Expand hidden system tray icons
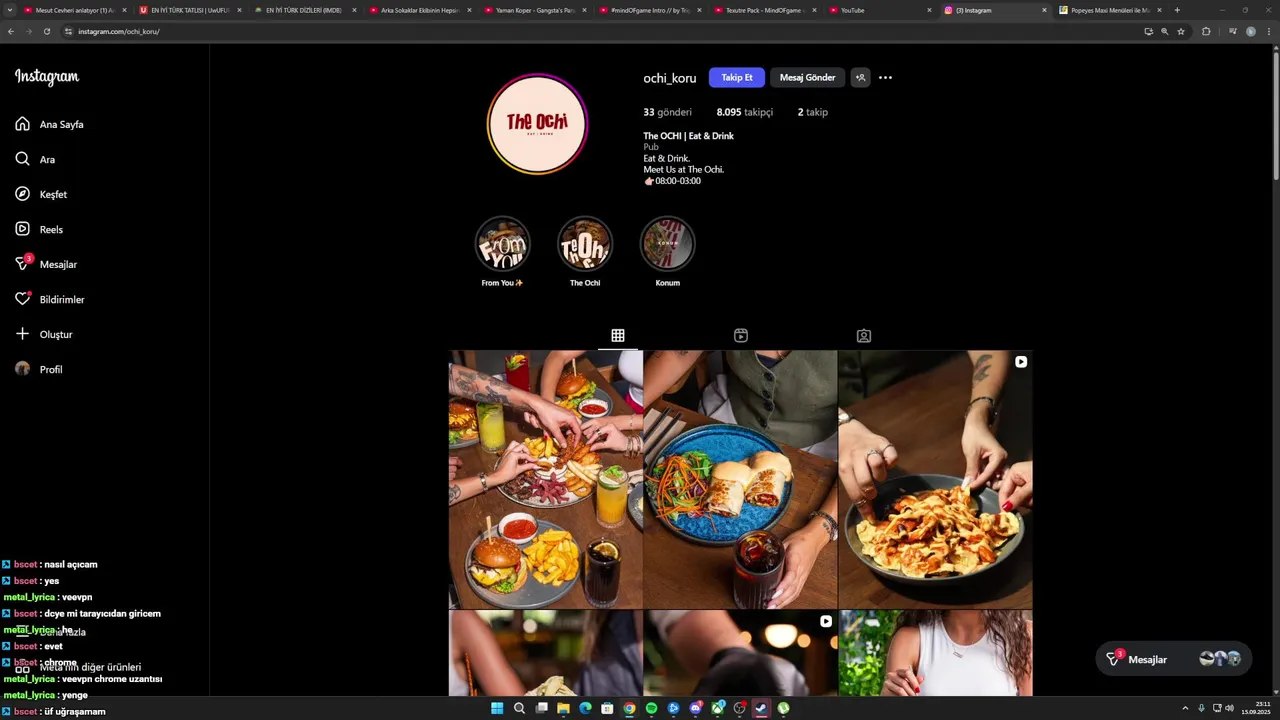Viewport: 1280px width, 720px height. tap(1185, 708)
